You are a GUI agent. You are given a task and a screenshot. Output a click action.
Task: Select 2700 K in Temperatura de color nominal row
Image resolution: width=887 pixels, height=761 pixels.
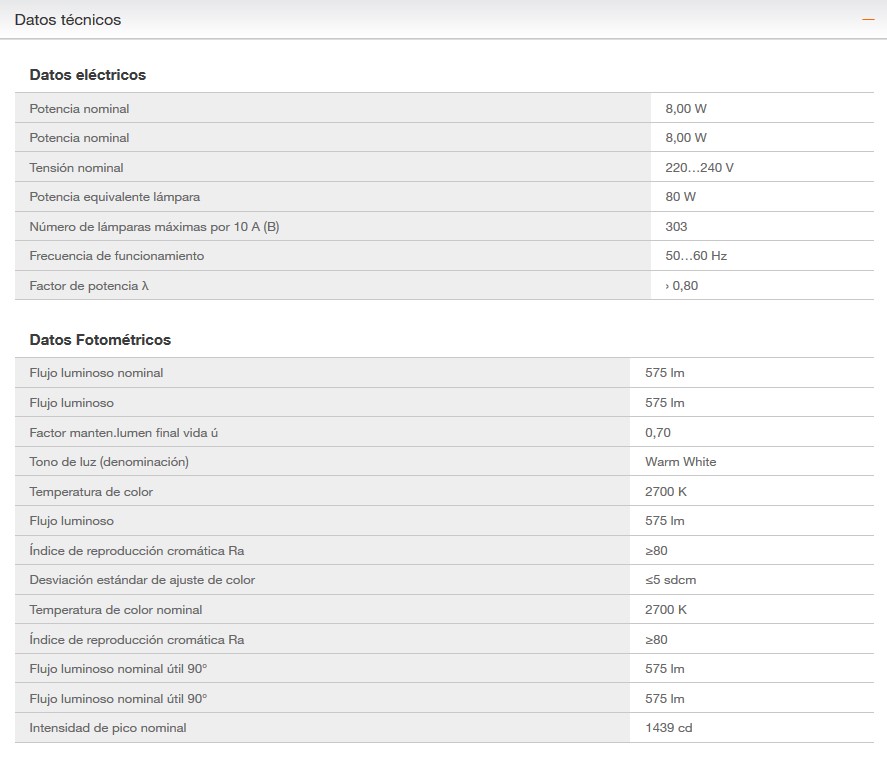[x=666, y=610]
